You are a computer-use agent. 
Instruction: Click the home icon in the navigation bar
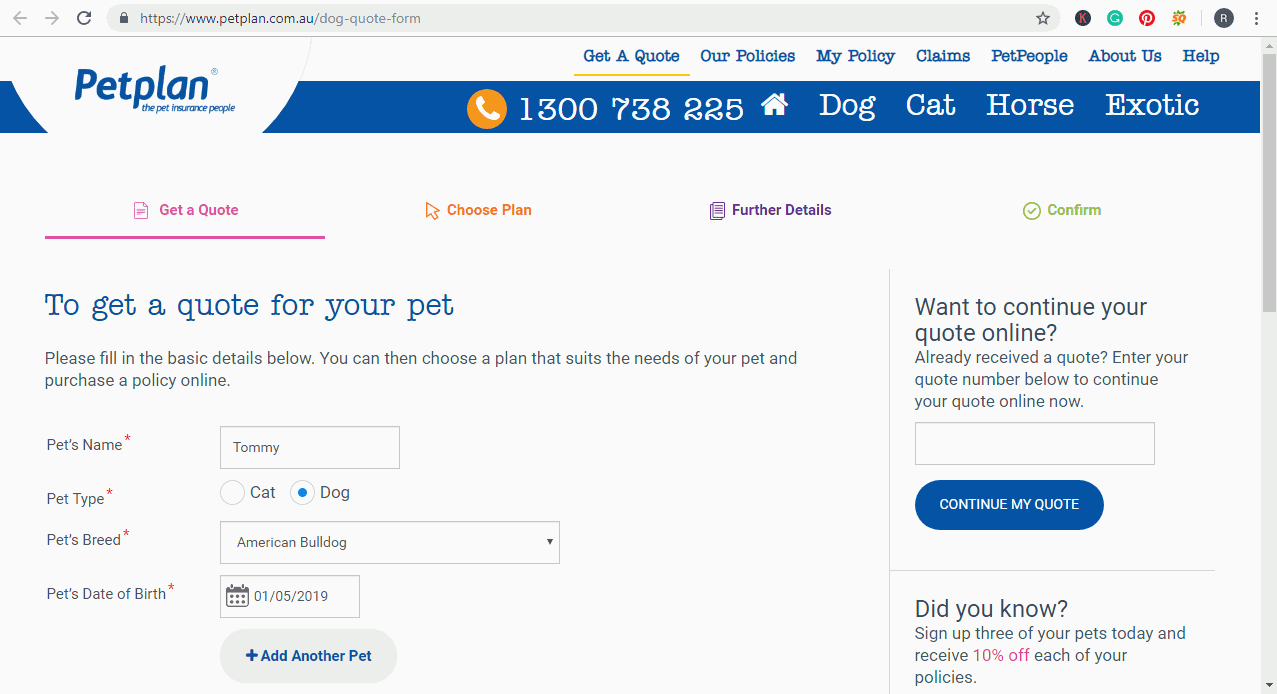click(774, 104)
